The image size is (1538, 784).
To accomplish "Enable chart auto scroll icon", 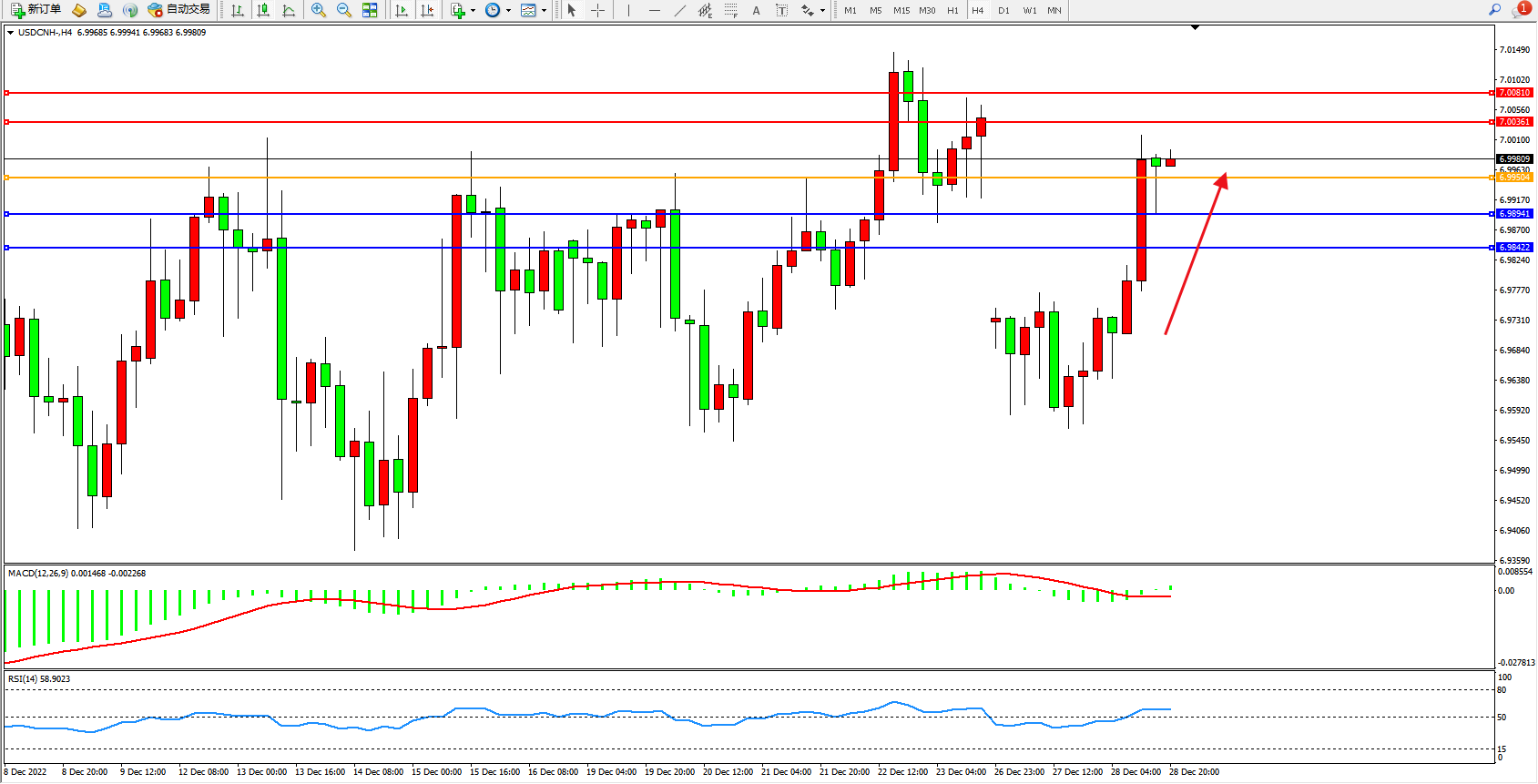I will pos(402,10).
